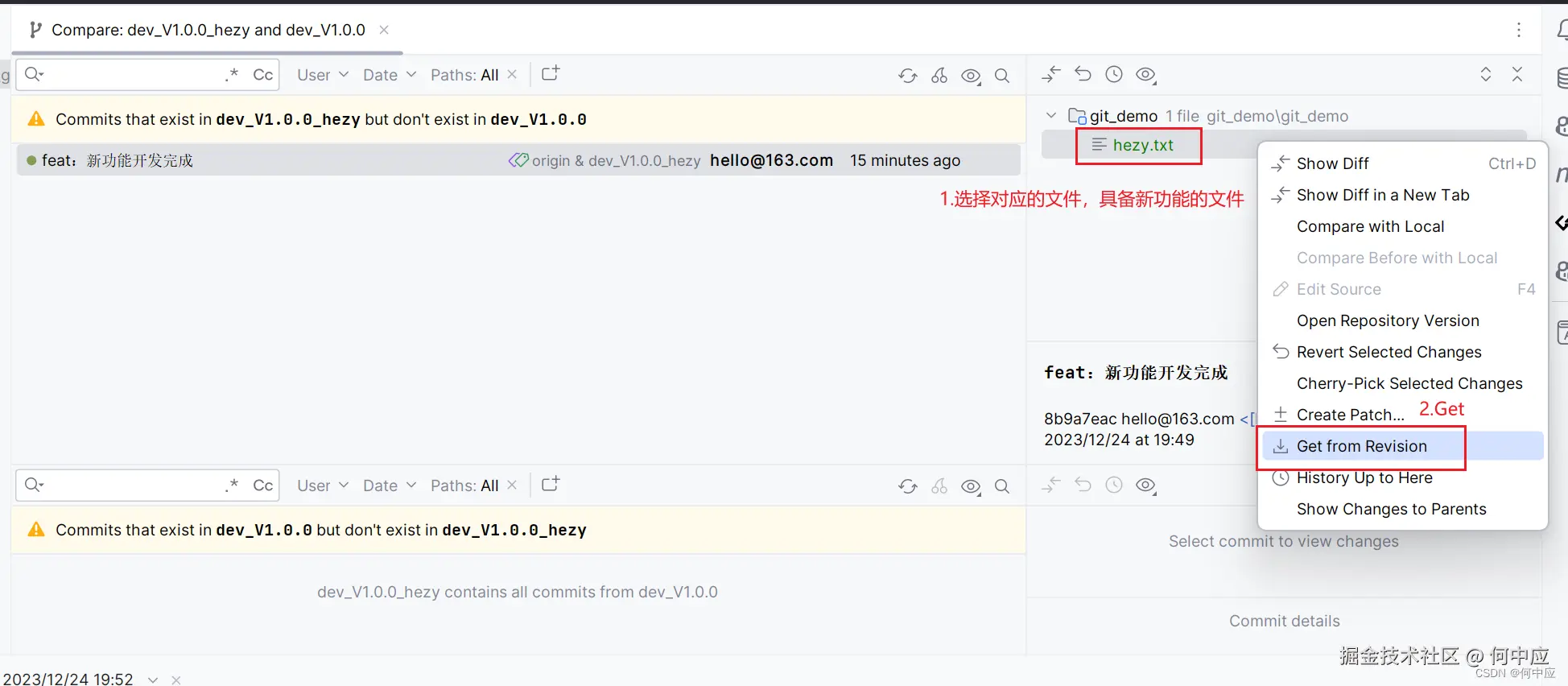Clear the lower Paths: All filter
This screenshot has width=1568, height=686.
click(x=512, y=485)
